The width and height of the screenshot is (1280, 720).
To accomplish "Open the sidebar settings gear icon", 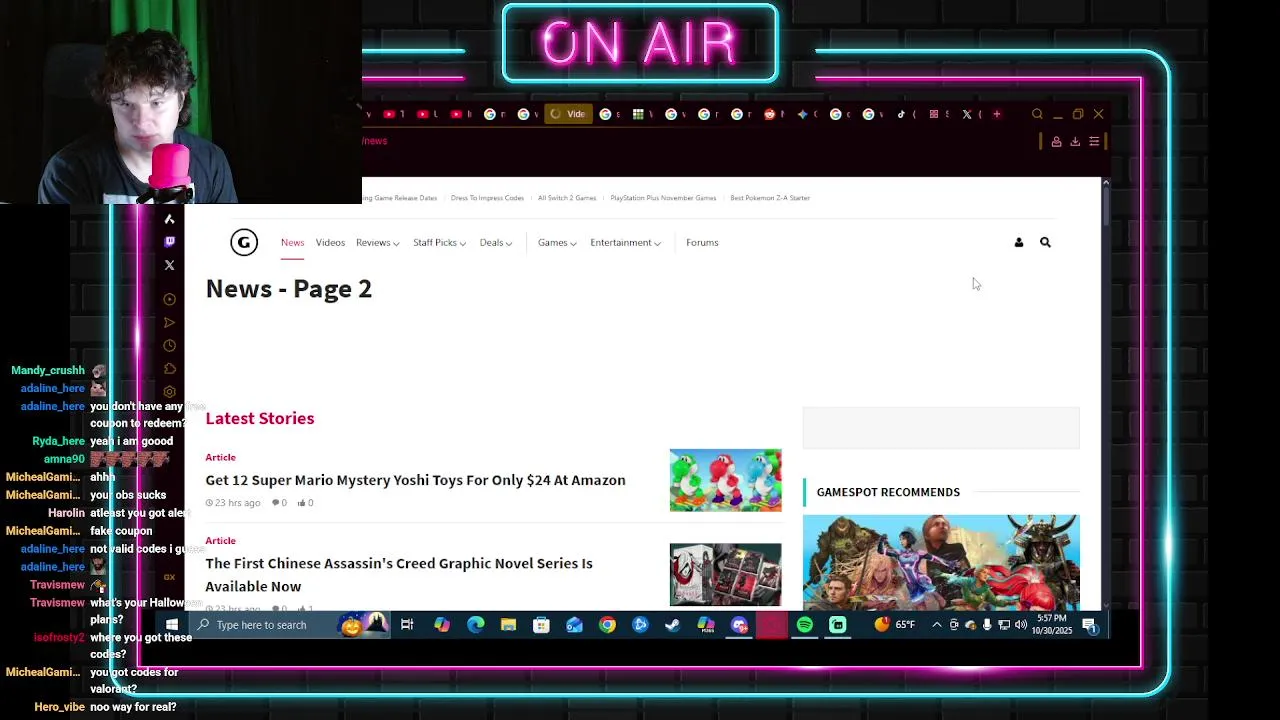I will [169, 391].
